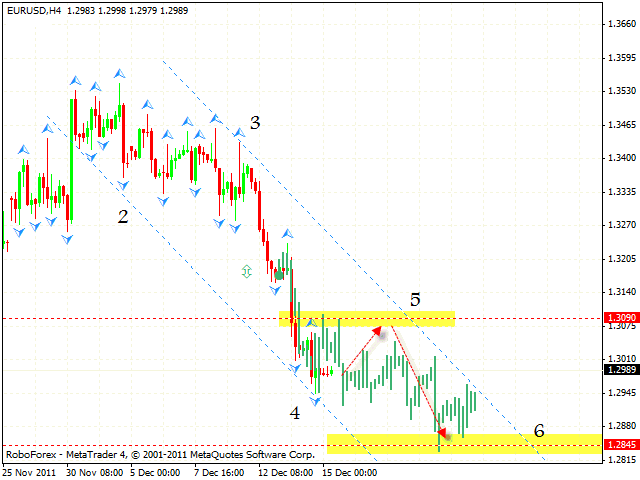
Task: Select the wave label "2"
Action: 122,216
